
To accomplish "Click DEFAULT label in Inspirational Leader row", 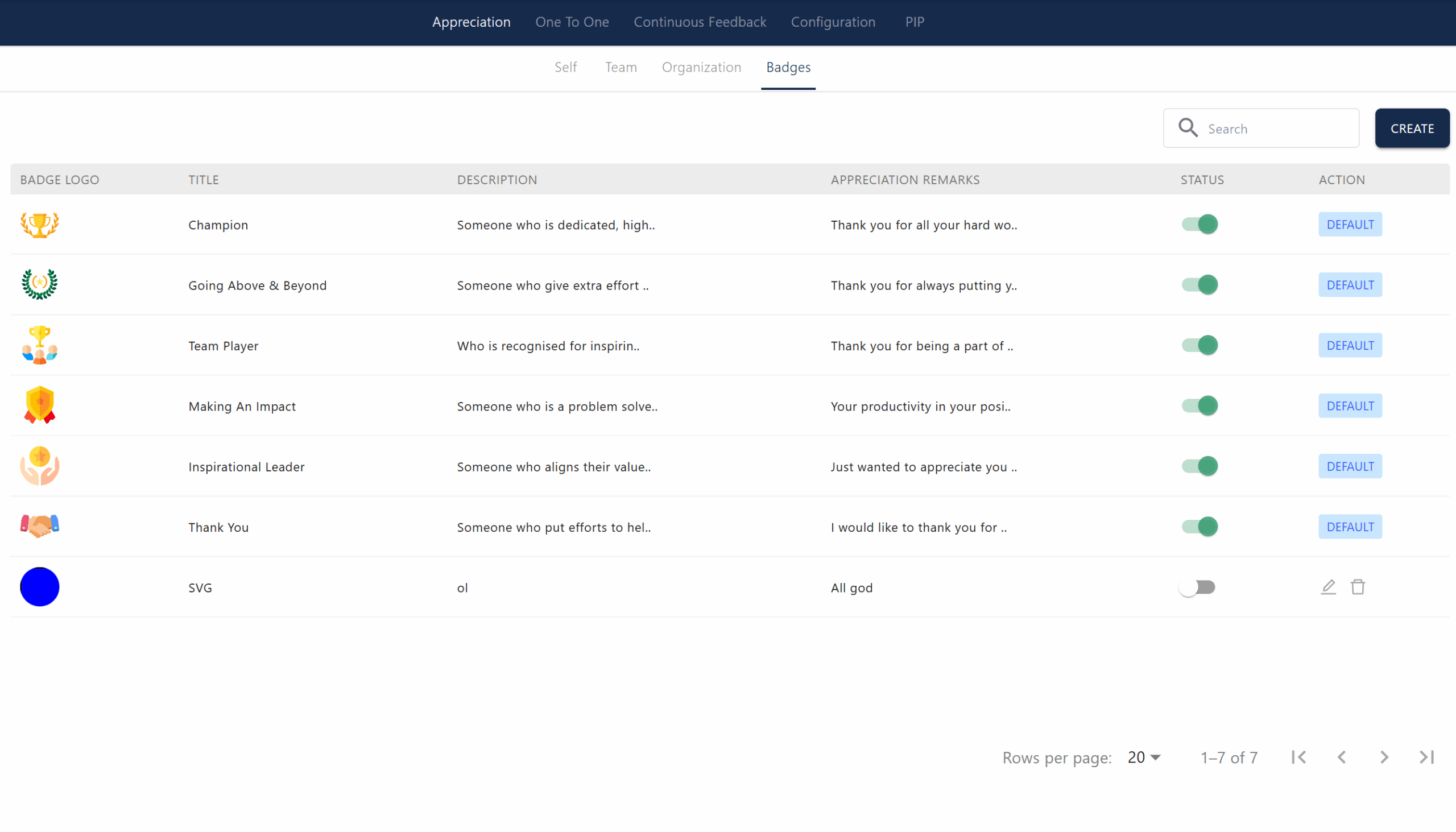I will (x=1350, y=467).
